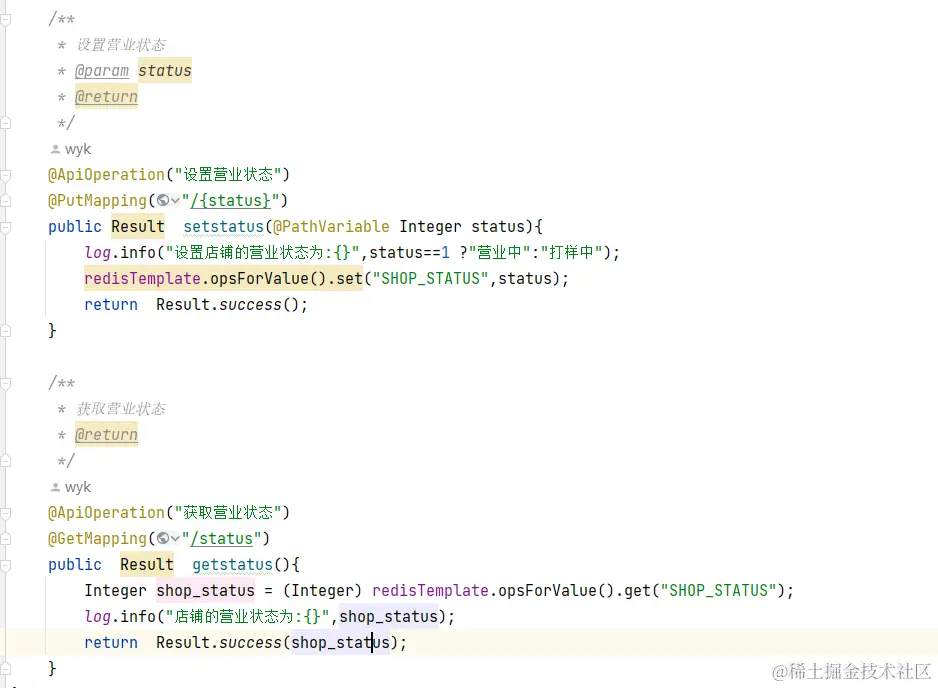Click the shop_status variable declaration
The image size is (938, 688).
(205, 591)
